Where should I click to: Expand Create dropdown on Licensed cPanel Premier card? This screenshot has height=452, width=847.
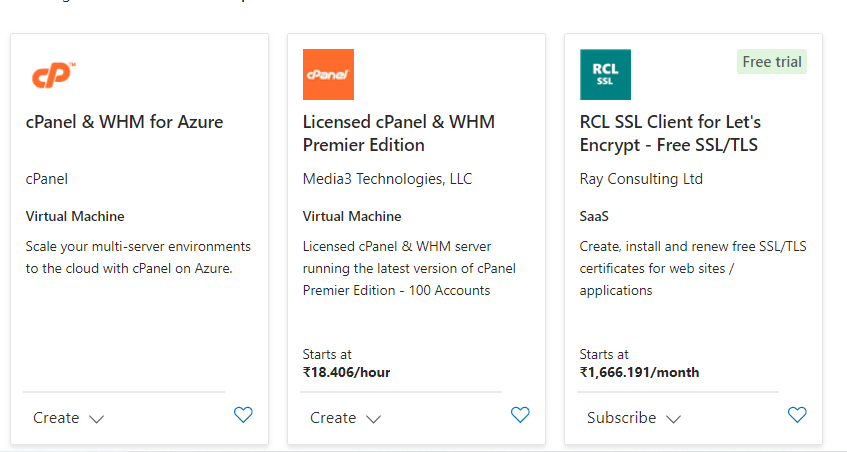tap(345, 418)
